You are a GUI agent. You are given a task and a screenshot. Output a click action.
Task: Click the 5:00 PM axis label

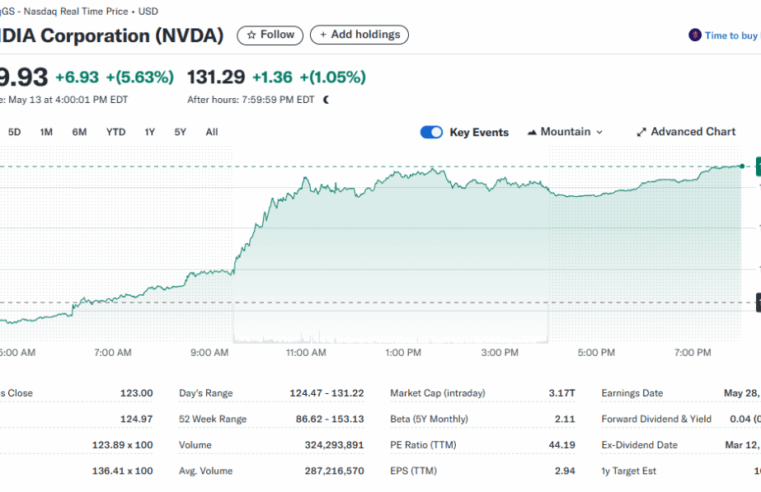[x=596, y=352]
